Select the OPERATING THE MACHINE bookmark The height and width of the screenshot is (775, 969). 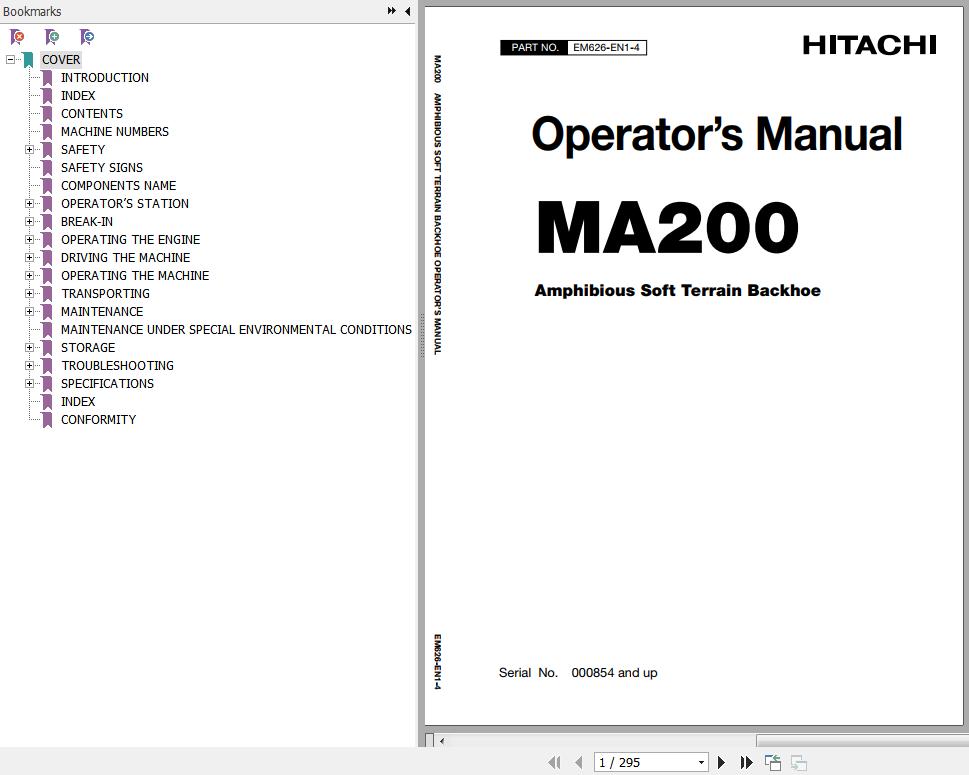coord(135,275)
